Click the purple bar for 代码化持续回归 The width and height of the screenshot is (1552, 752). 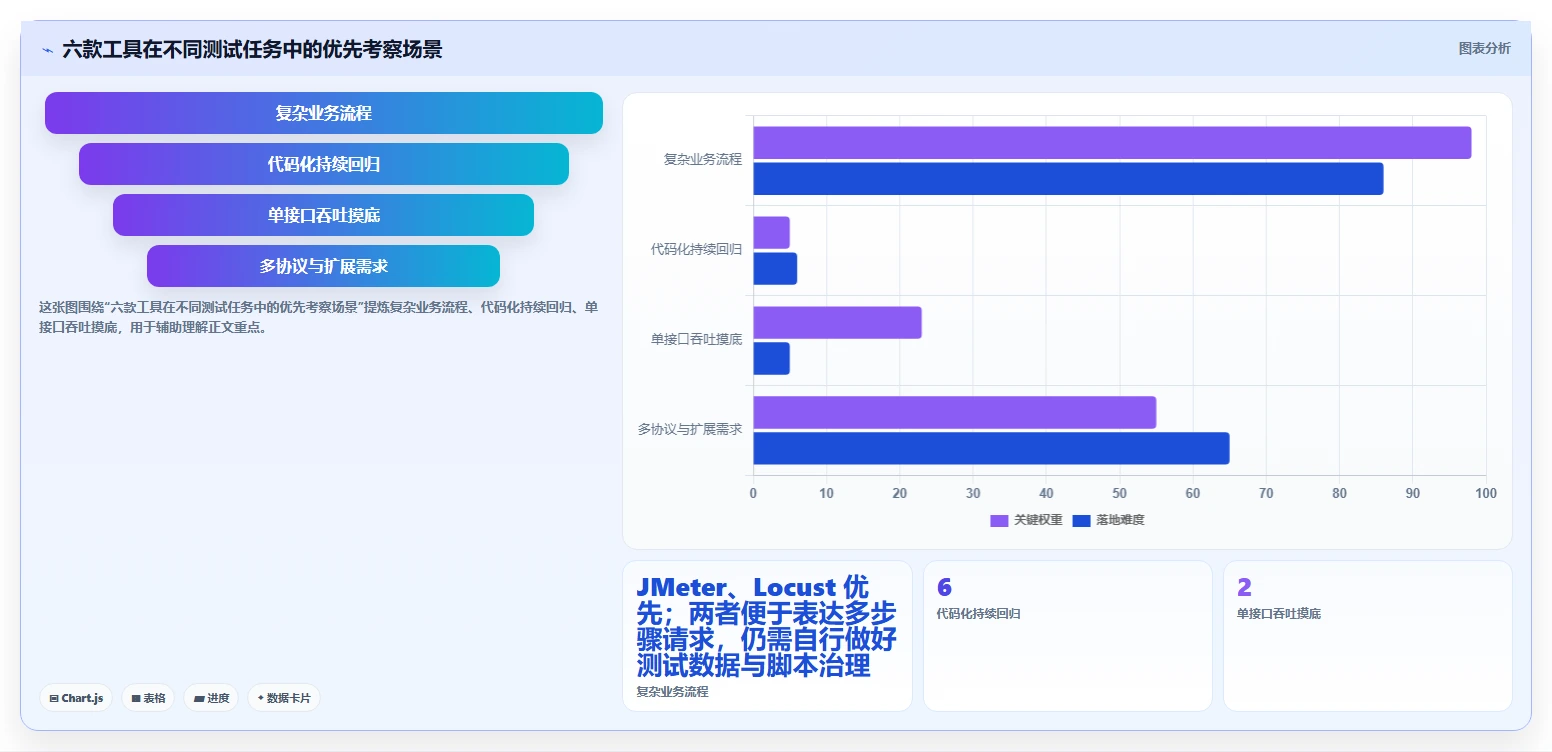[x=771, y=232]
